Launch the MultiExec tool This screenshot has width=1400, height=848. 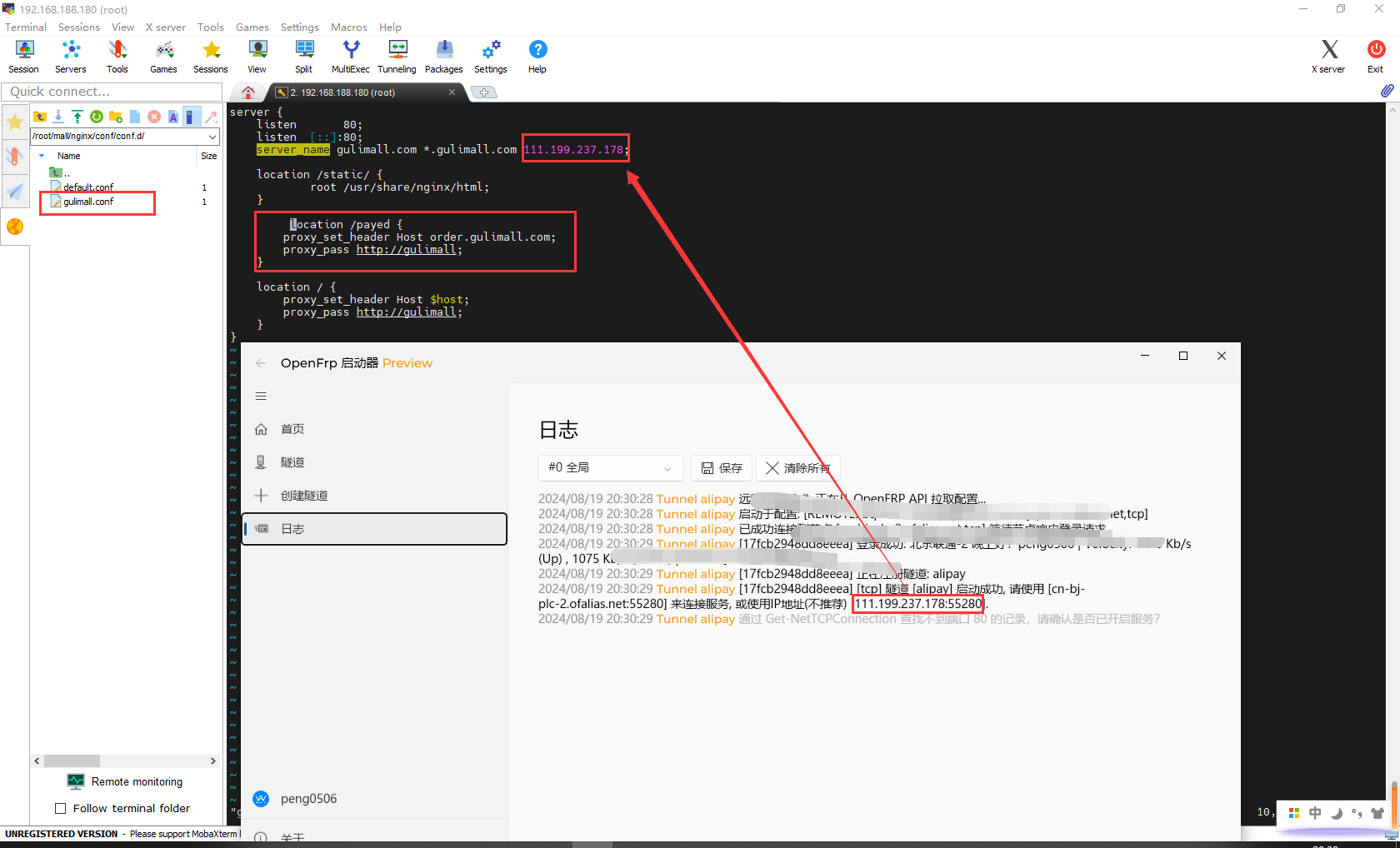pos(351,57)
